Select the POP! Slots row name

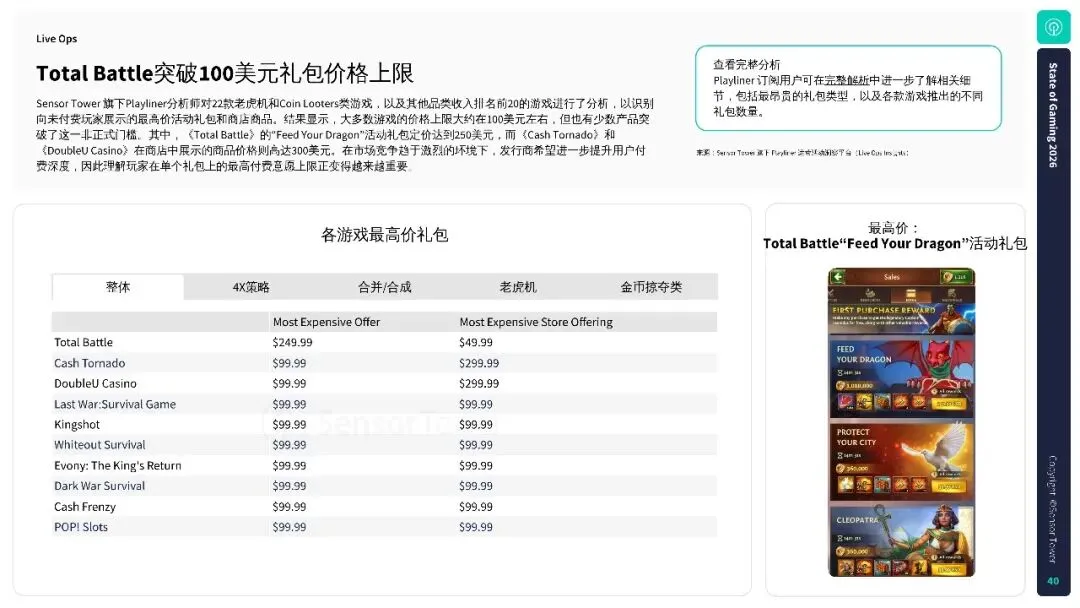point(81,527)
